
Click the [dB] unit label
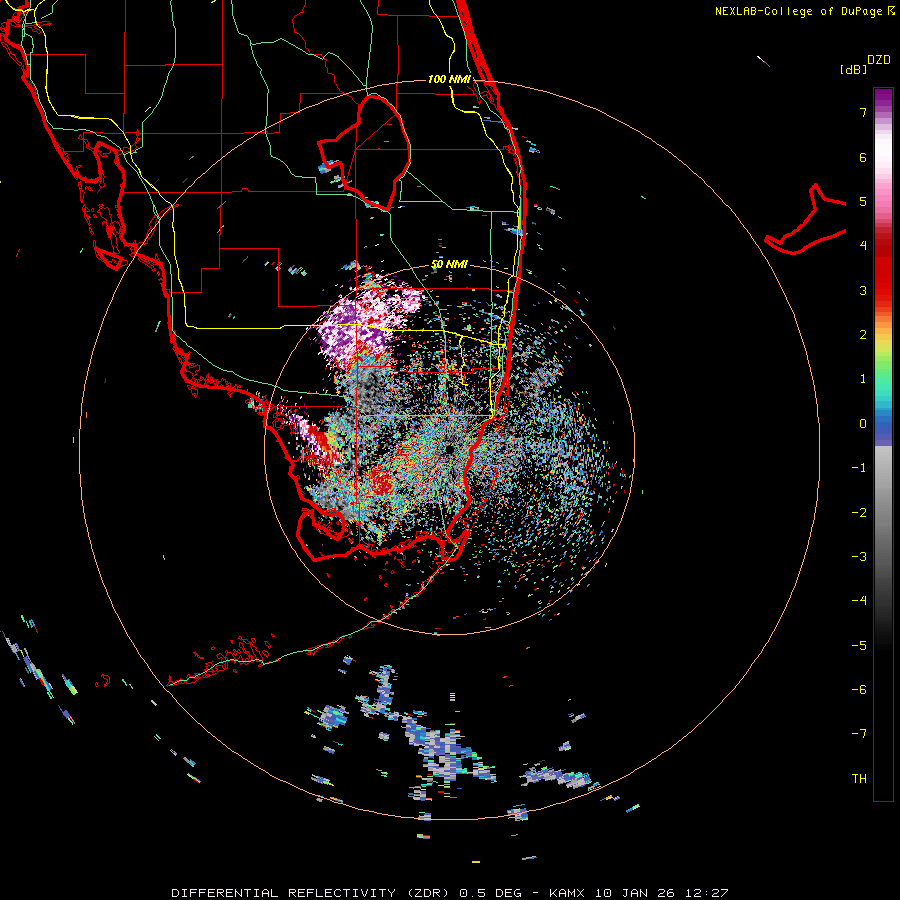click(854, 69)
